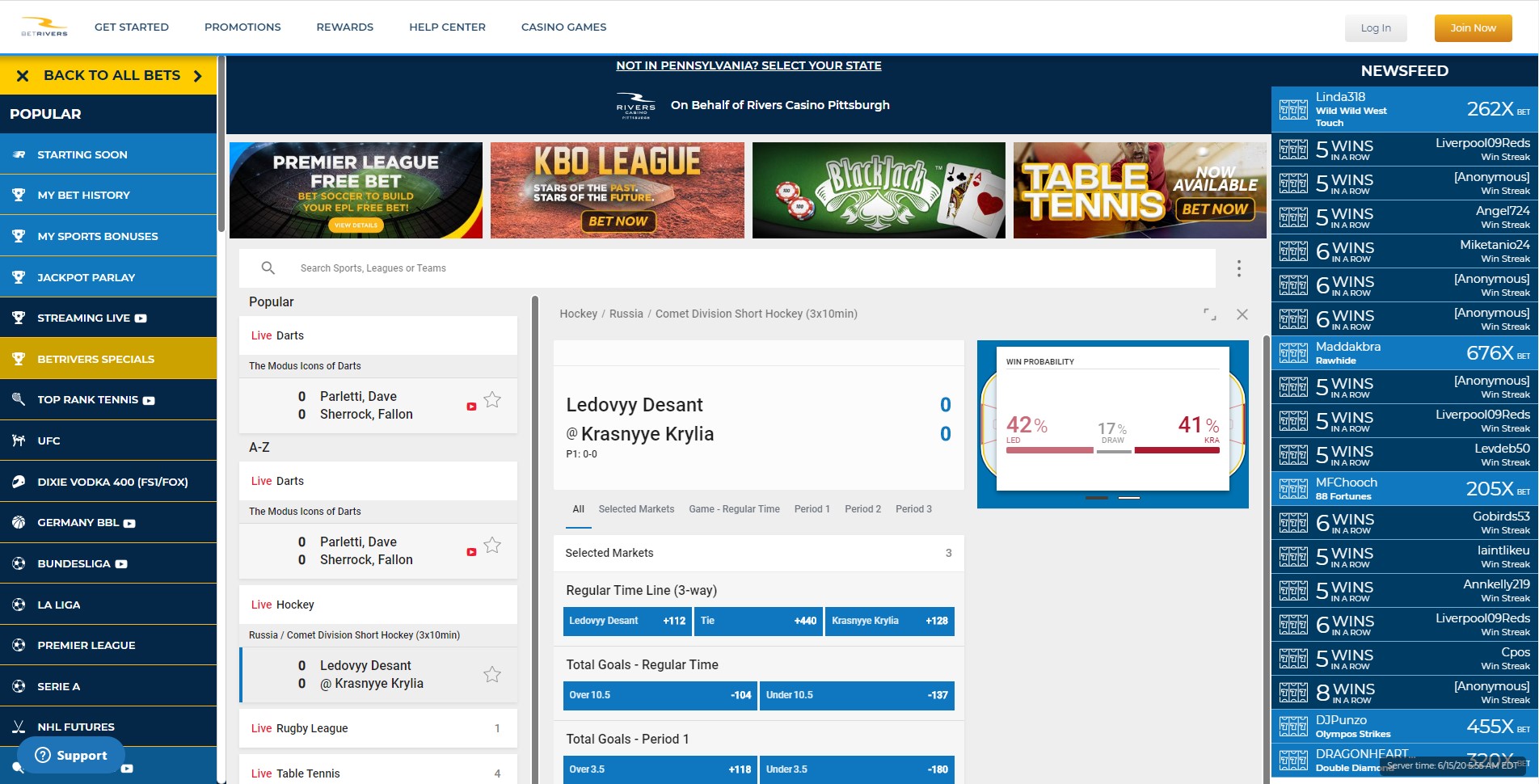1539x784 pixels.
Task: Open the Support chat button
Action: [x=71, y=755]
